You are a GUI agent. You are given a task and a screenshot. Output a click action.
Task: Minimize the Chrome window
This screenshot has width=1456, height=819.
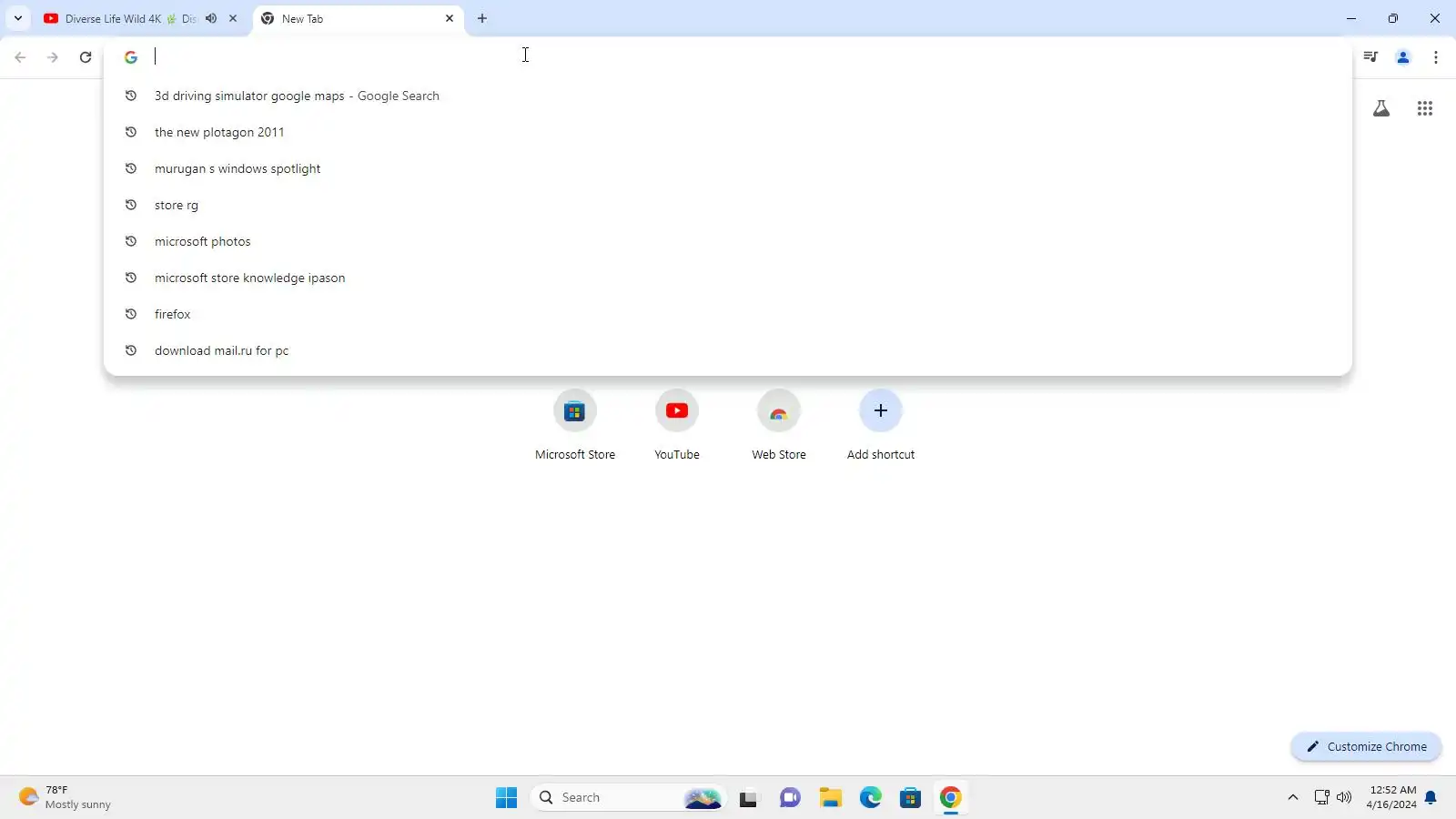(x=1351, y=18)
